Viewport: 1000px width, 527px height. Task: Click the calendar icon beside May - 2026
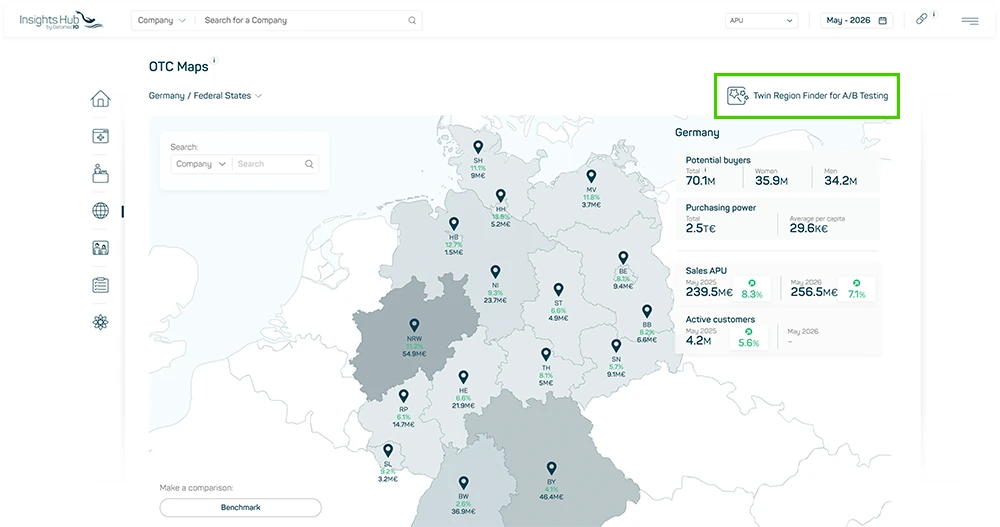coord(883,20)
